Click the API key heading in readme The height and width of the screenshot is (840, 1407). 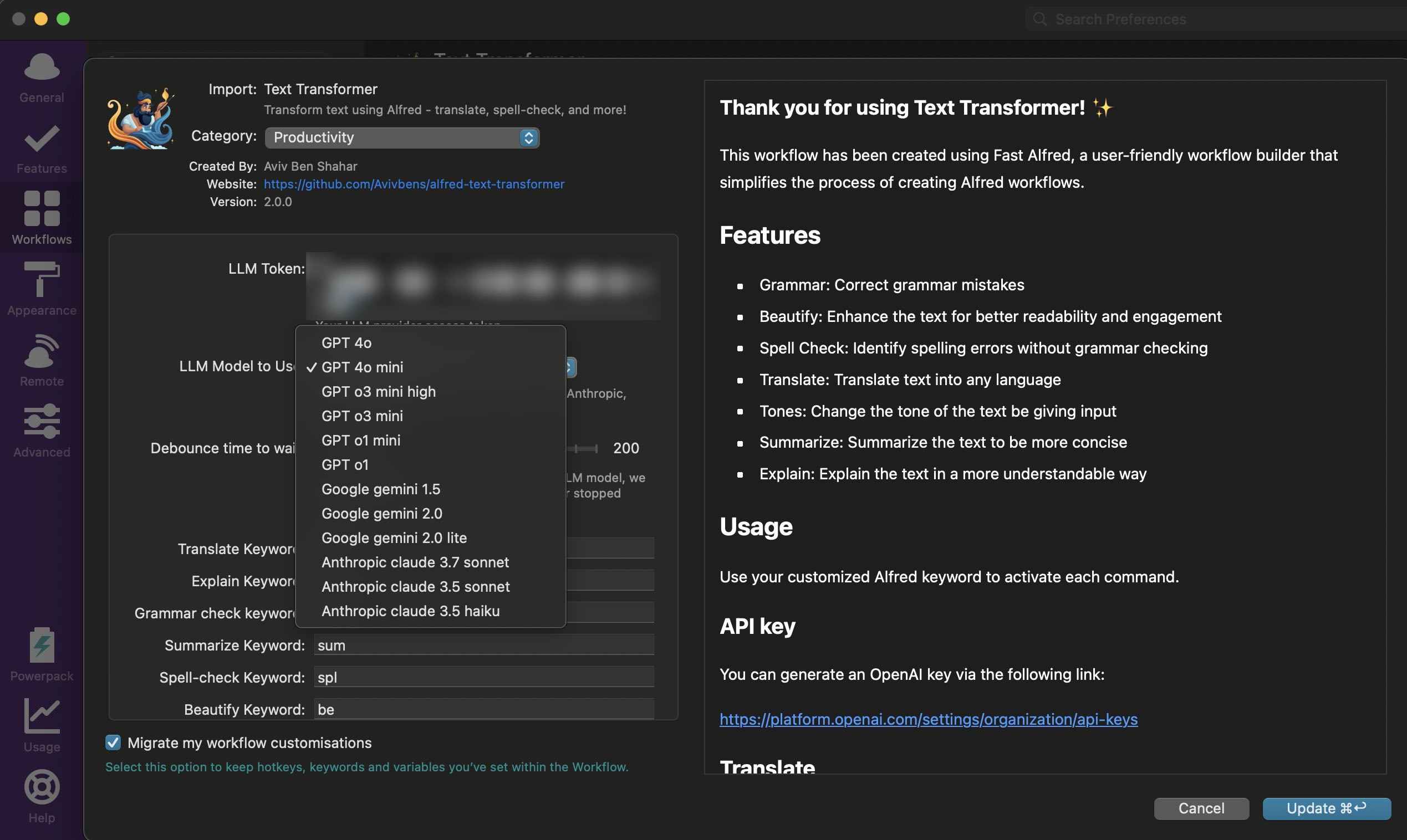point(758,626)
